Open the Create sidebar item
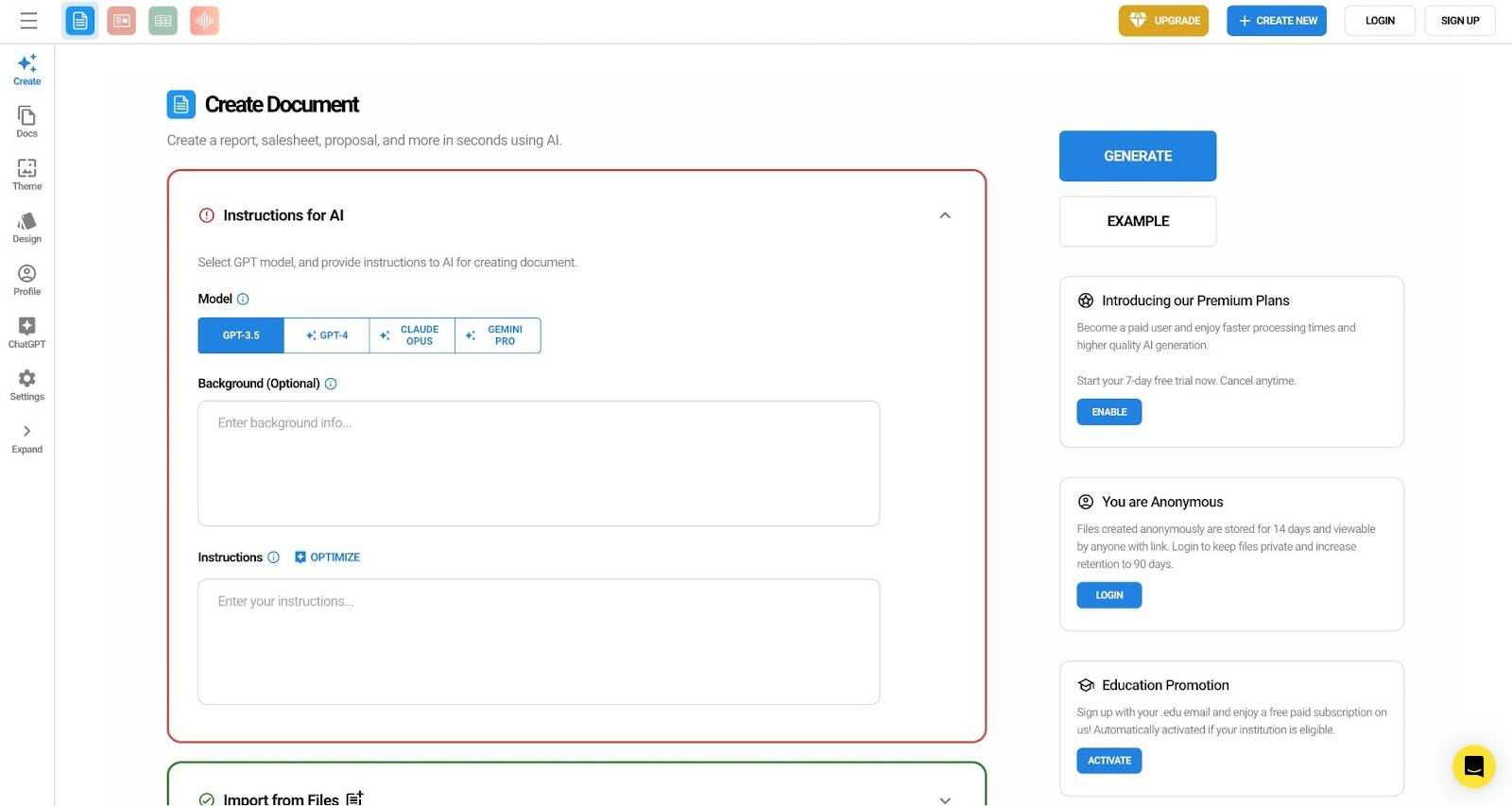Screen dimensions: 1512x806 27,70
